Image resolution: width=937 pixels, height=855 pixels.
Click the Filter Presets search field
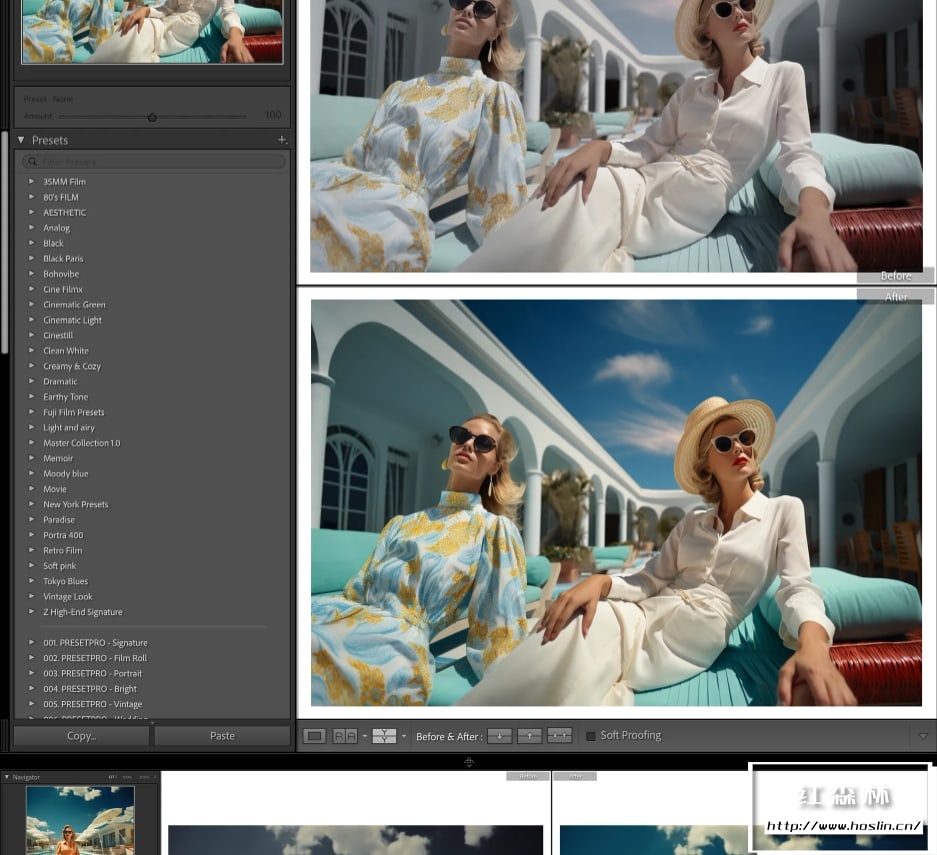[x=154, y=161]
